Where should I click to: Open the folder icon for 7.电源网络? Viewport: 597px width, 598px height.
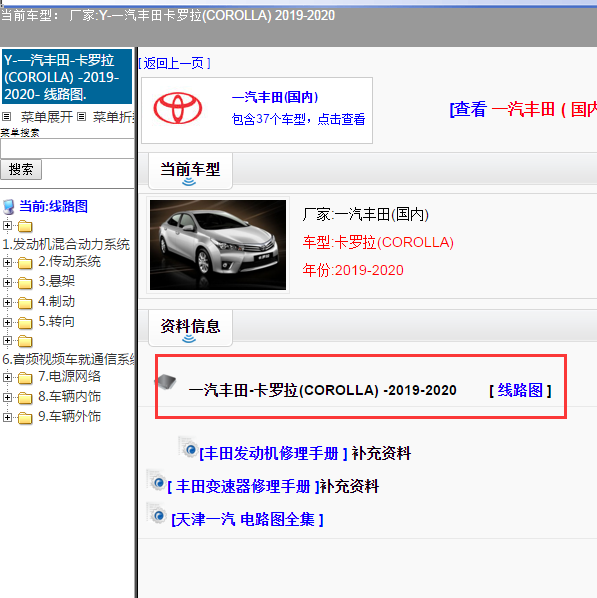point(25,378)
